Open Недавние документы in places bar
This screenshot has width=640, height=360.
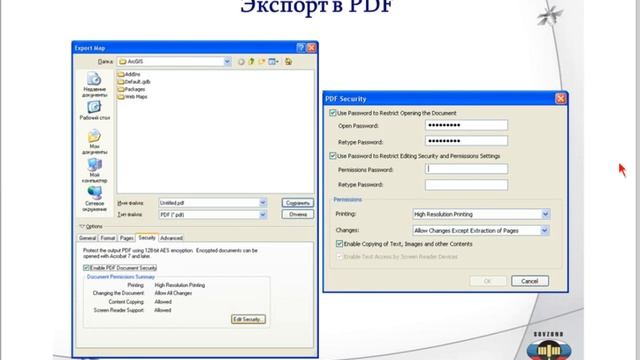[x=94, y=85]
